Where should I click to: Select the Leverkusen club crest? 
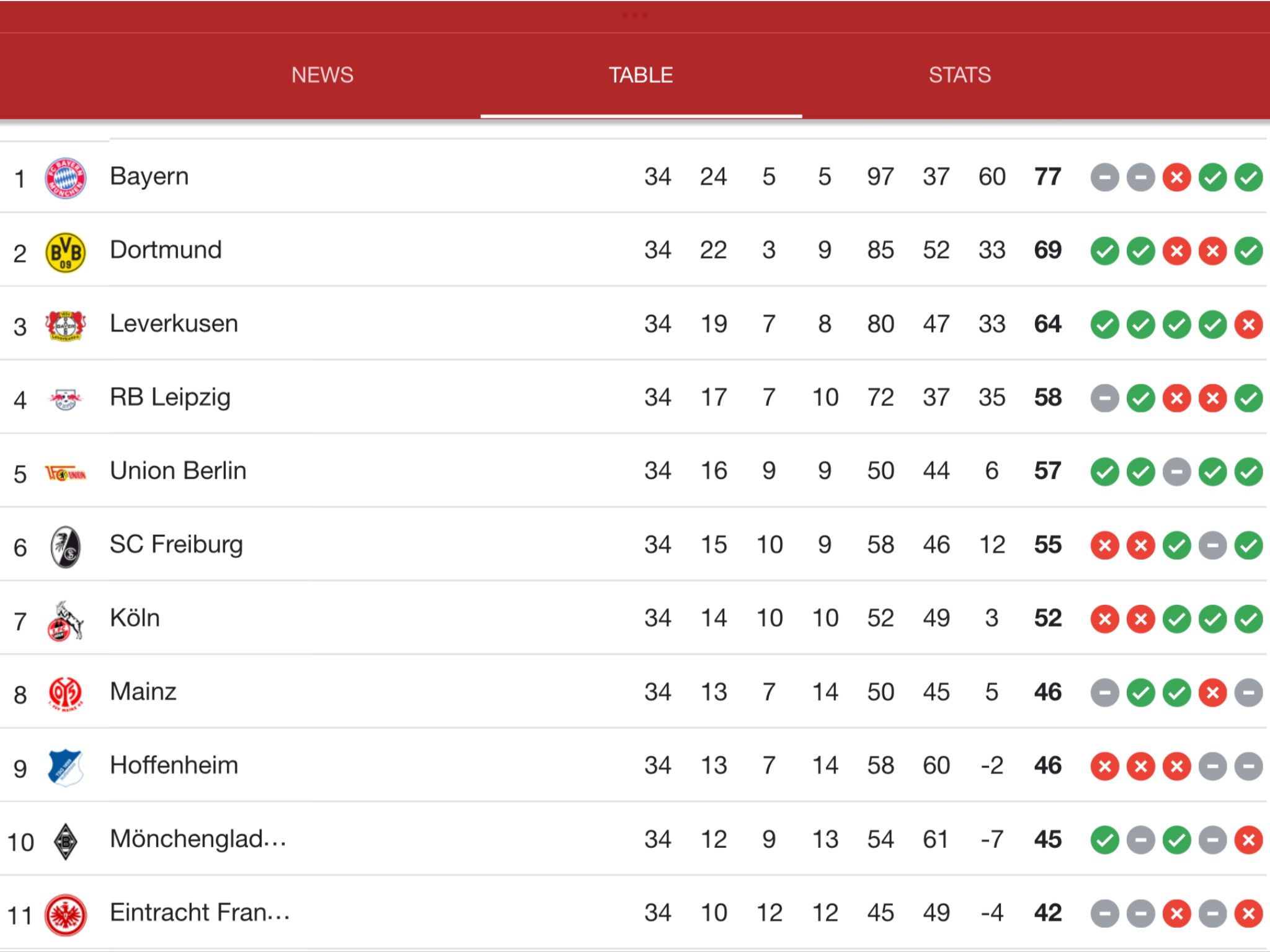[x=65, y=325]
